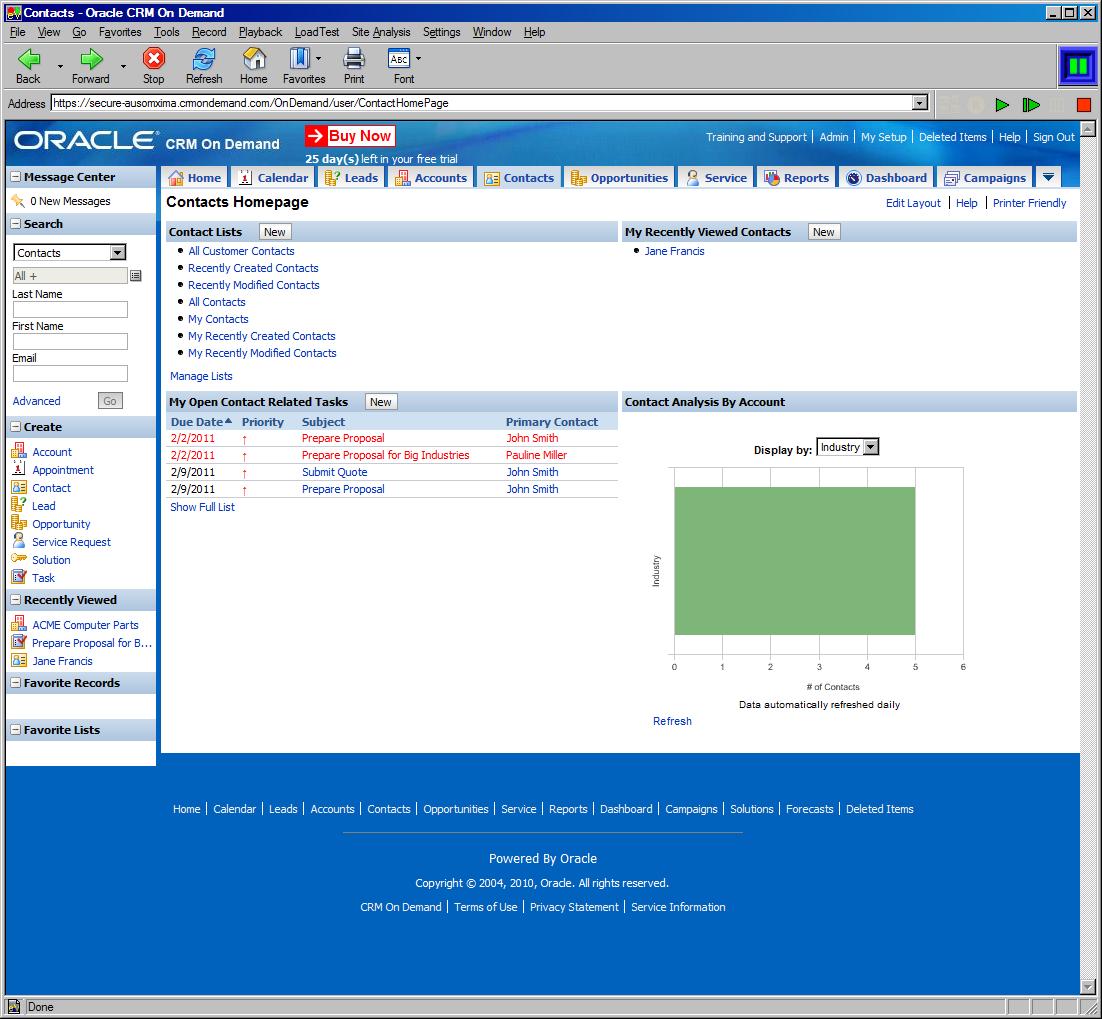Click the step-play playback icon
Image resolution: width=1102 pixels, height=1019 pixels.
tap(1030, 105)
